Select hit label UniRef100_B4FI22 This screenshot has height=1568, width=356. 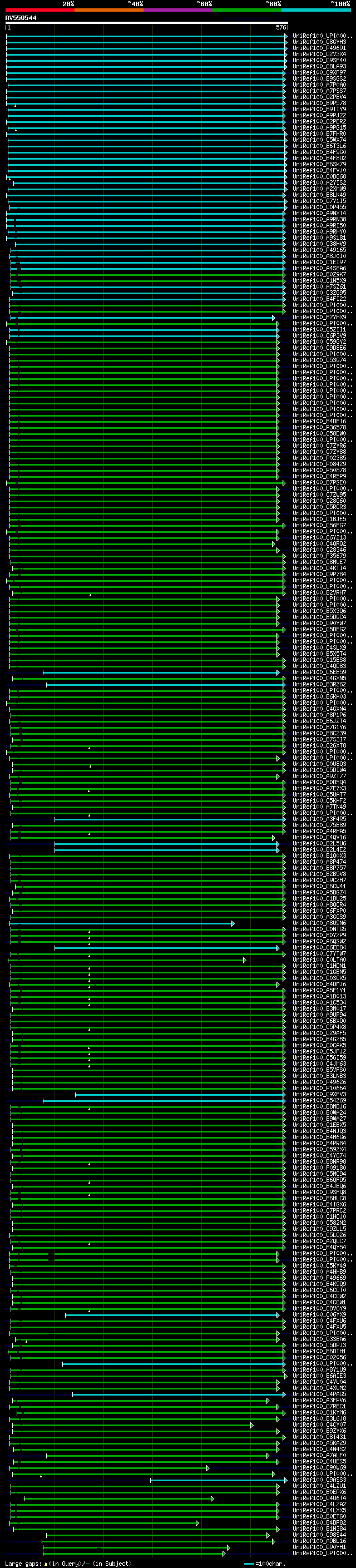click(319, 299)
